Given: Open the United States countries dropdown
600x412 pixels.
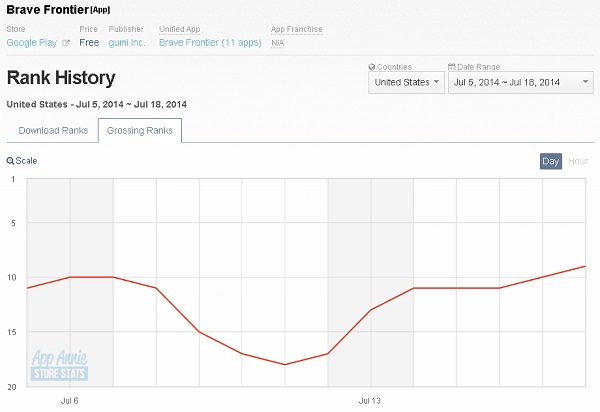Looking at the screenshot, I should click(406, 82).
